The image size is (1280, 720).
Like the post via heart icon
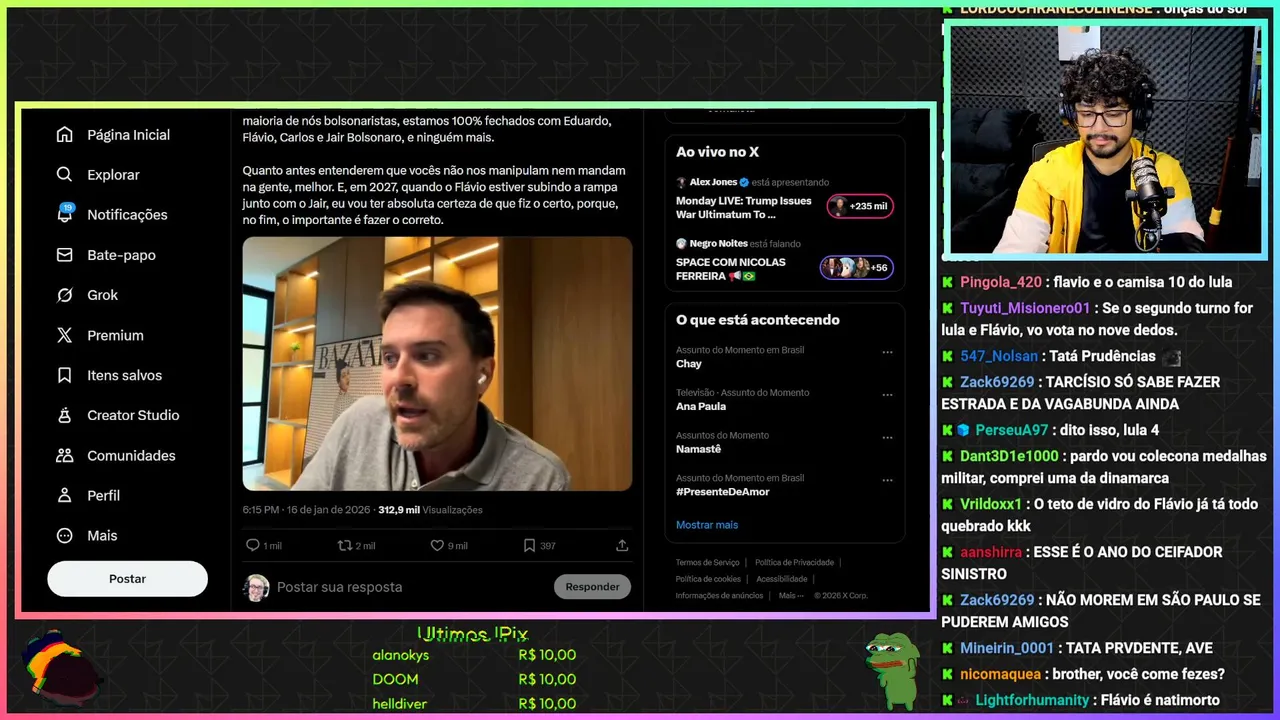coord(437,545)
